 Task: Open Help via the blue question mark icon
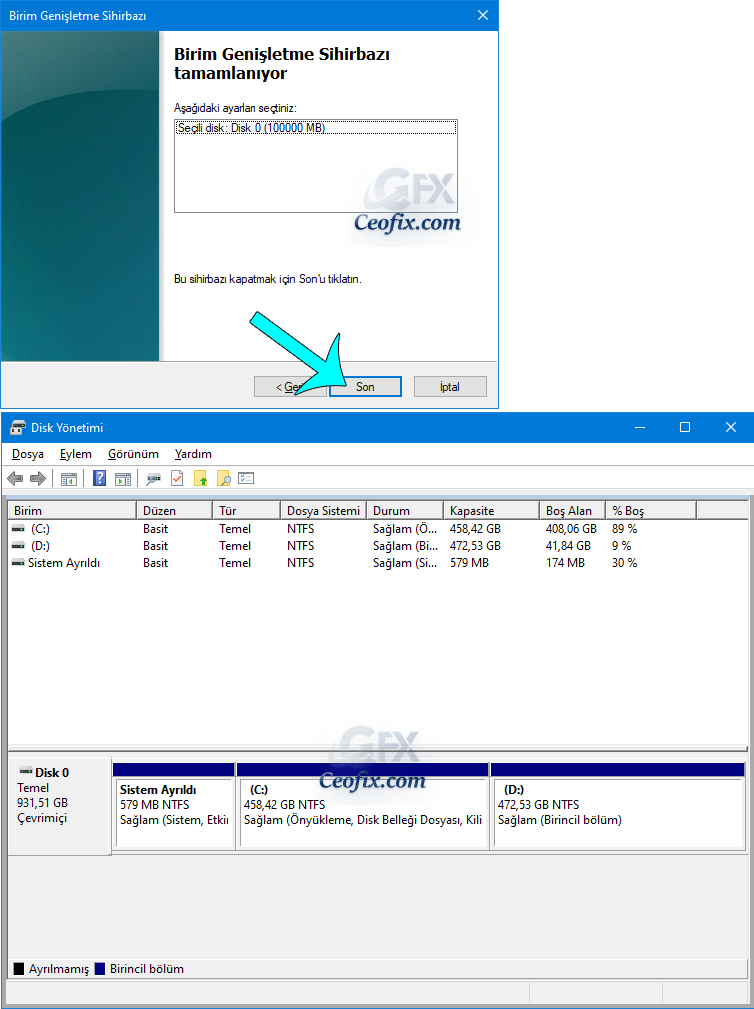[x=100, y=478]
